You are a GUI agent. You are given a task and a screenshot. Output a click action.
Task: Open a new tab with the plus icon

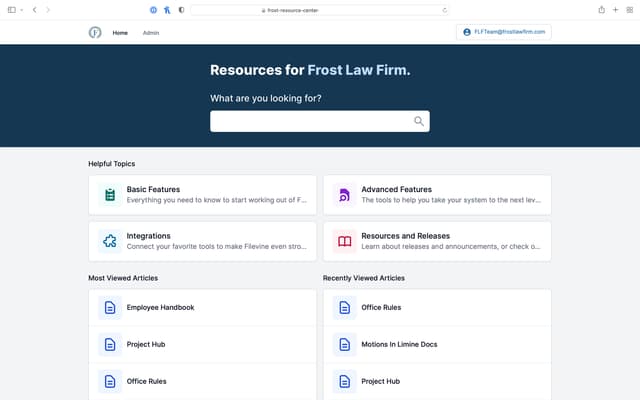pos(616,10)
